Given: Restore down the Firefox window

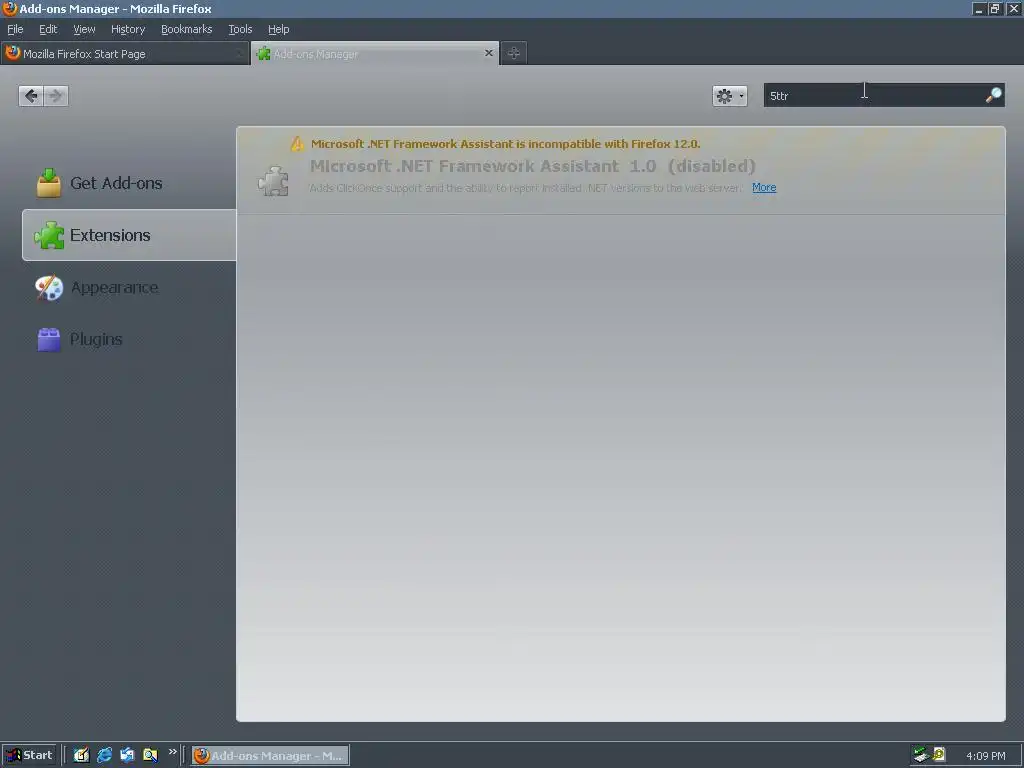Looking at the screenshot, I should point(995,8).
